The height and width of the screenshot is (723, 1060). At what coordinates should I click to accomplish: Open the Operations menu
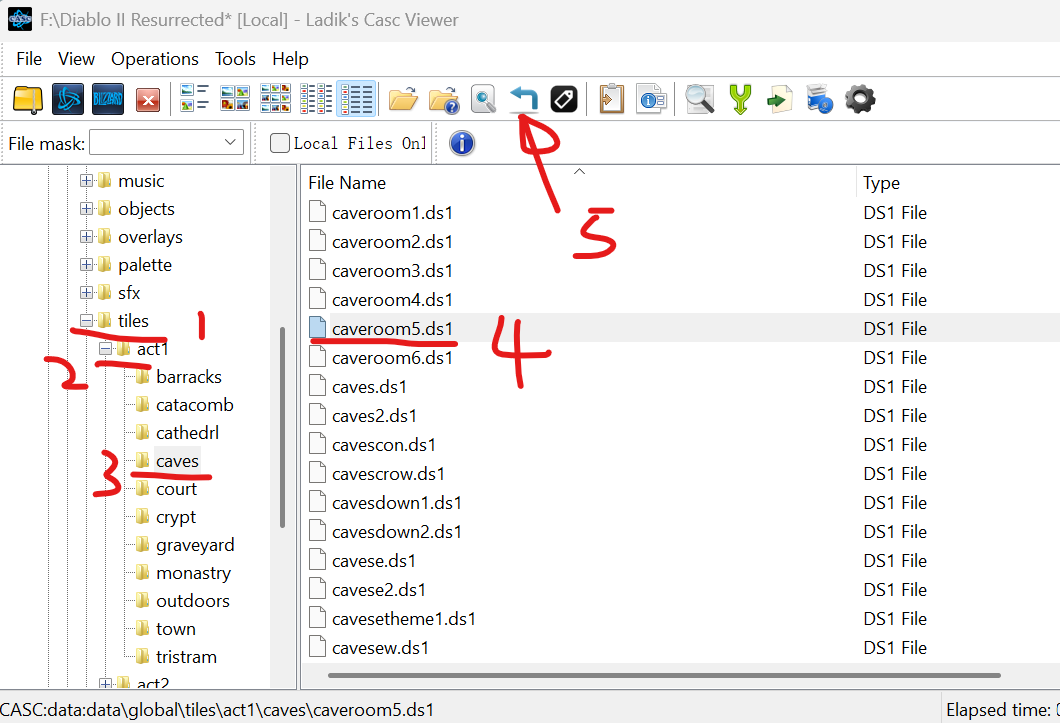155,59
